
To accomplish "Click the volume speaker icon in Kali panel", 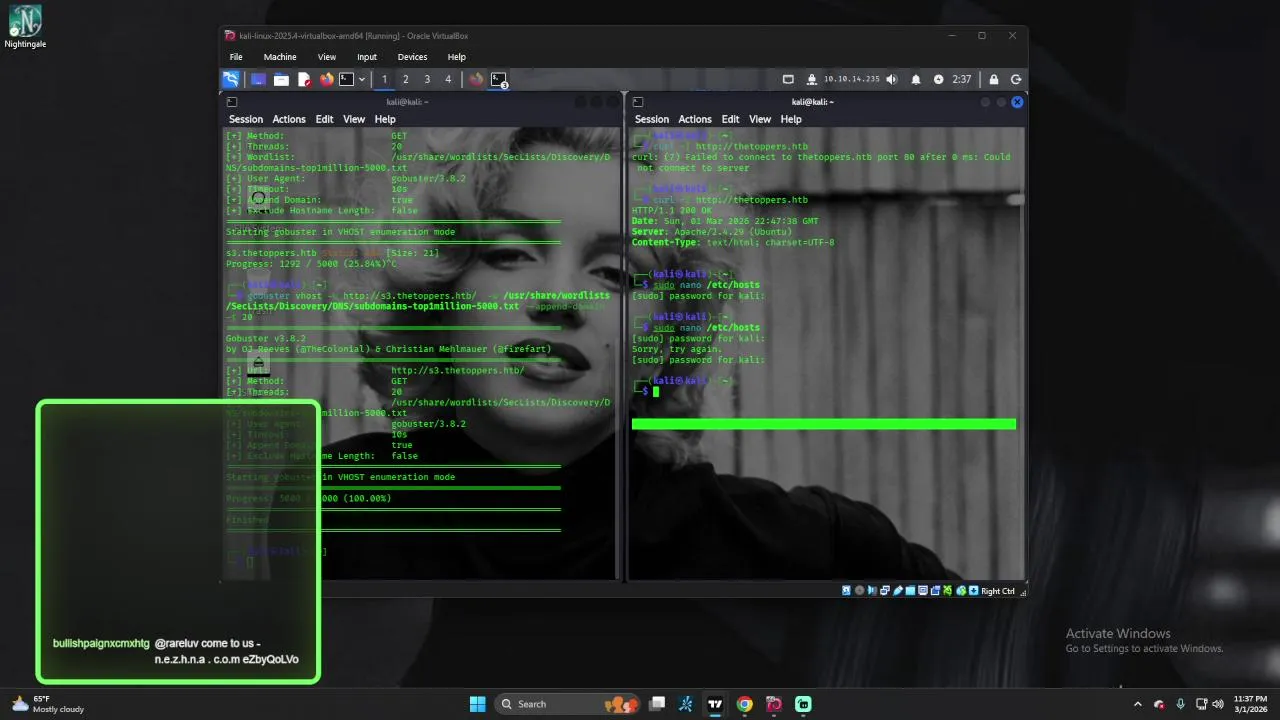I will (x=892, y=79).
